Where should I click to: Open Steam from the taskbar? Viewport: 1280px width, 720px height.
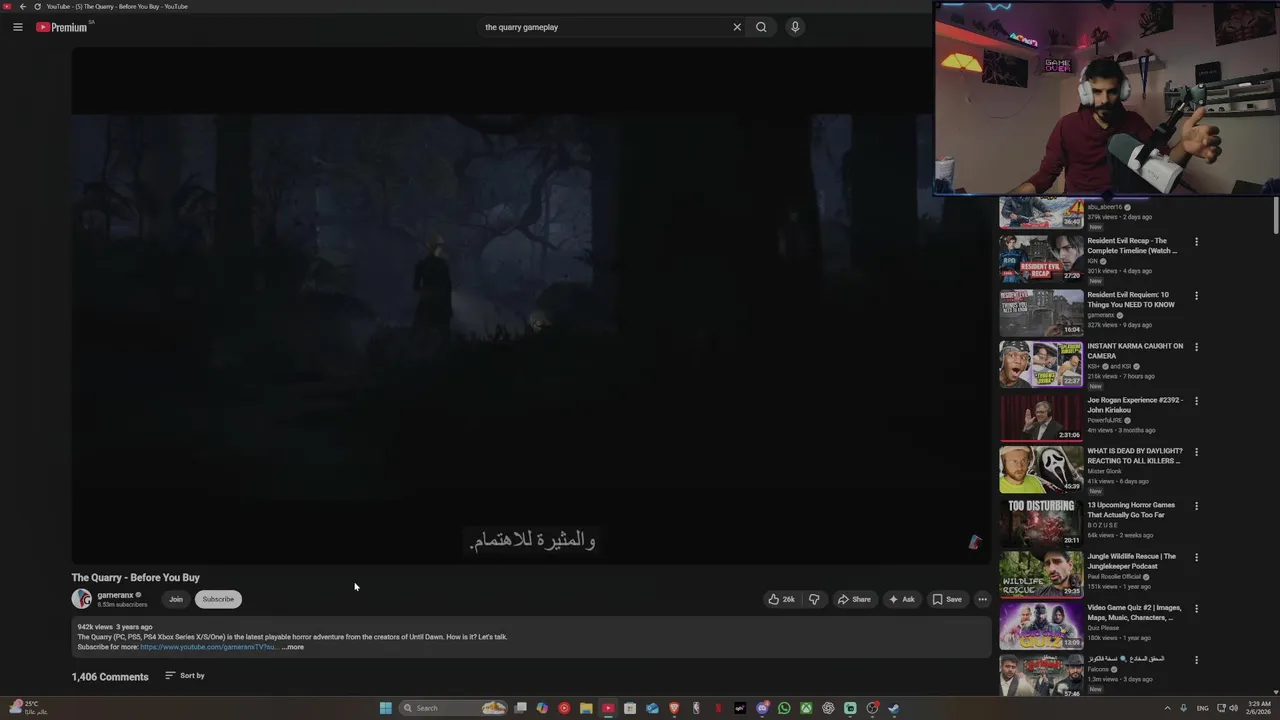point(894,708)
